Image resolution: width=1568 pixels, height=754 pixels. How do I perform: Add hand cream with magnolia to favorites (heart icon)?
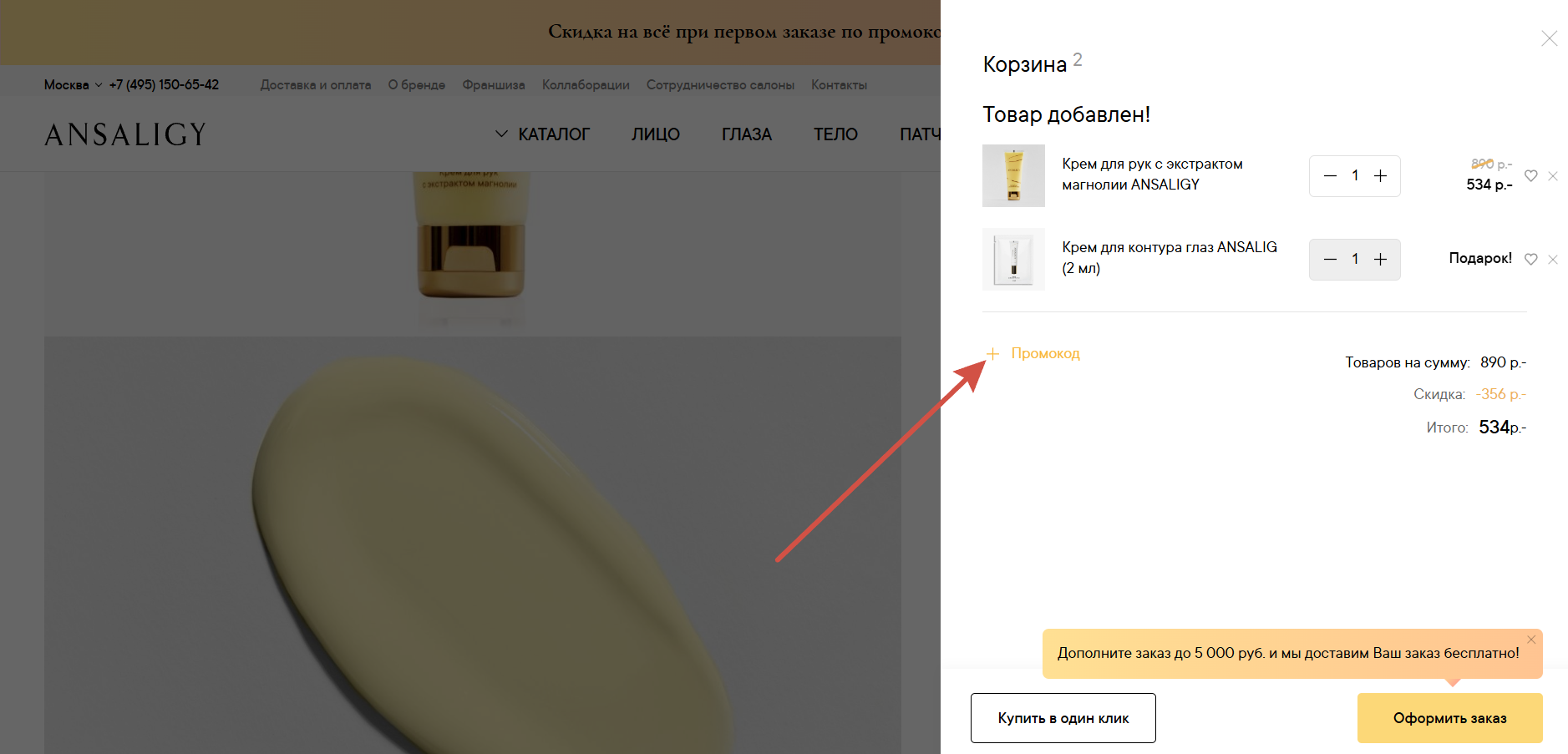(1530, 176)
